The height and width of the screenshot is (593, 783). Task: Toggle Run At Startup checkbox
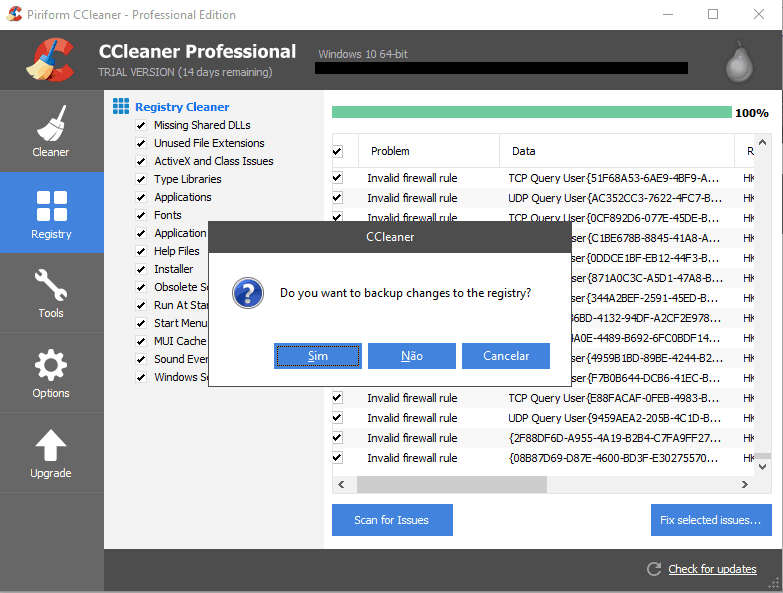tap(141, 305)
